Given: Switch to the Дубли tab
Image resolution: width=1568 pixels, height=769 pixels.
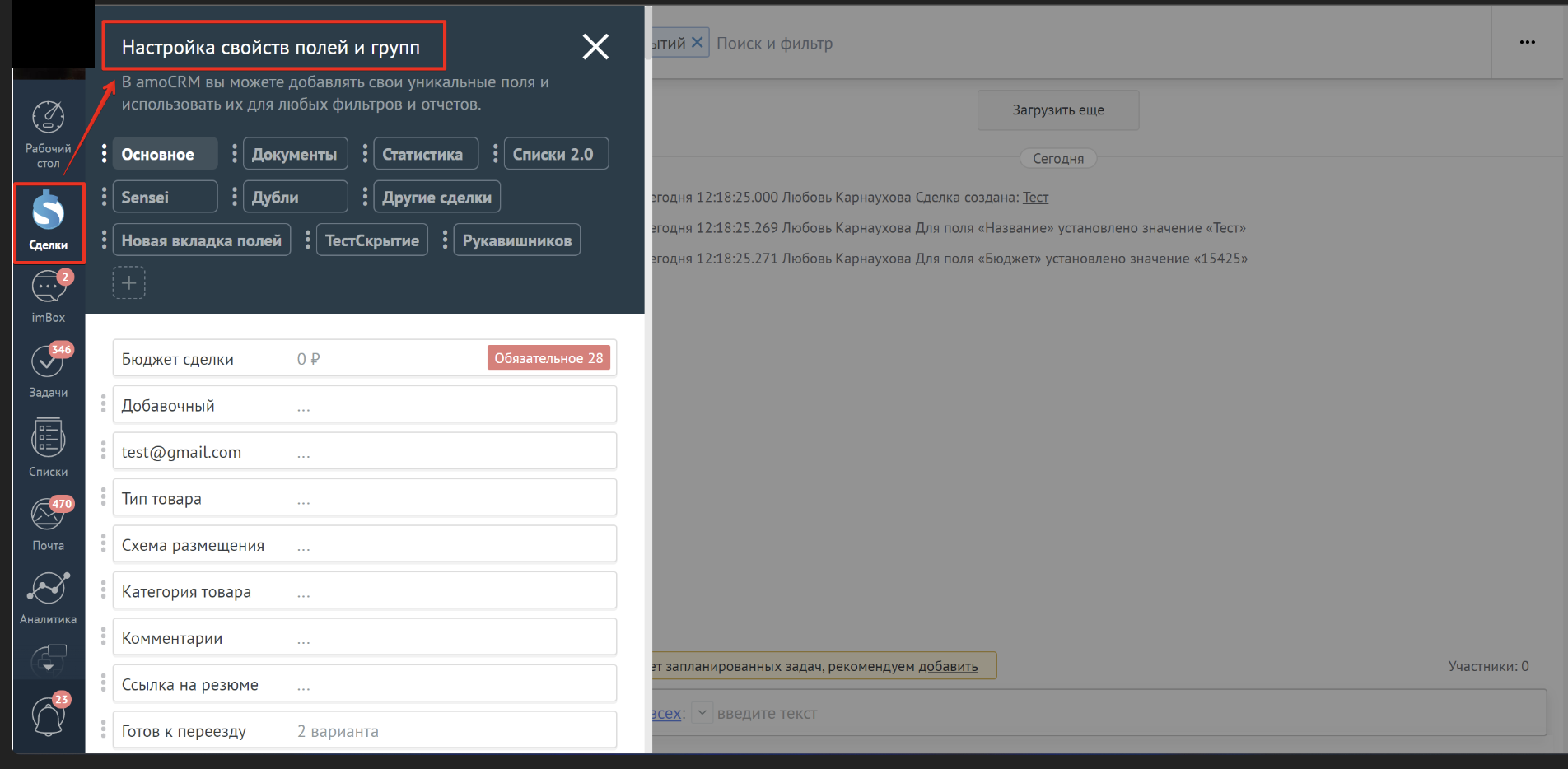Looking at the screenshot, I should click(295, 197).
